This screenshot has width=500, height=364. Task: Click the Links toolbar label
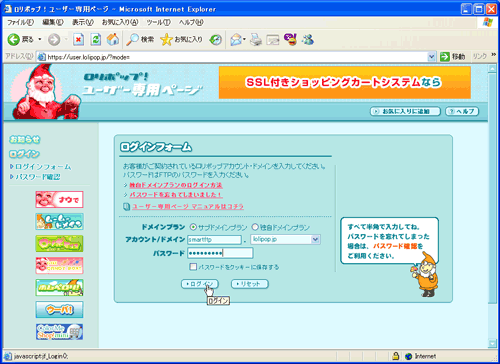[x=480, y=57]
